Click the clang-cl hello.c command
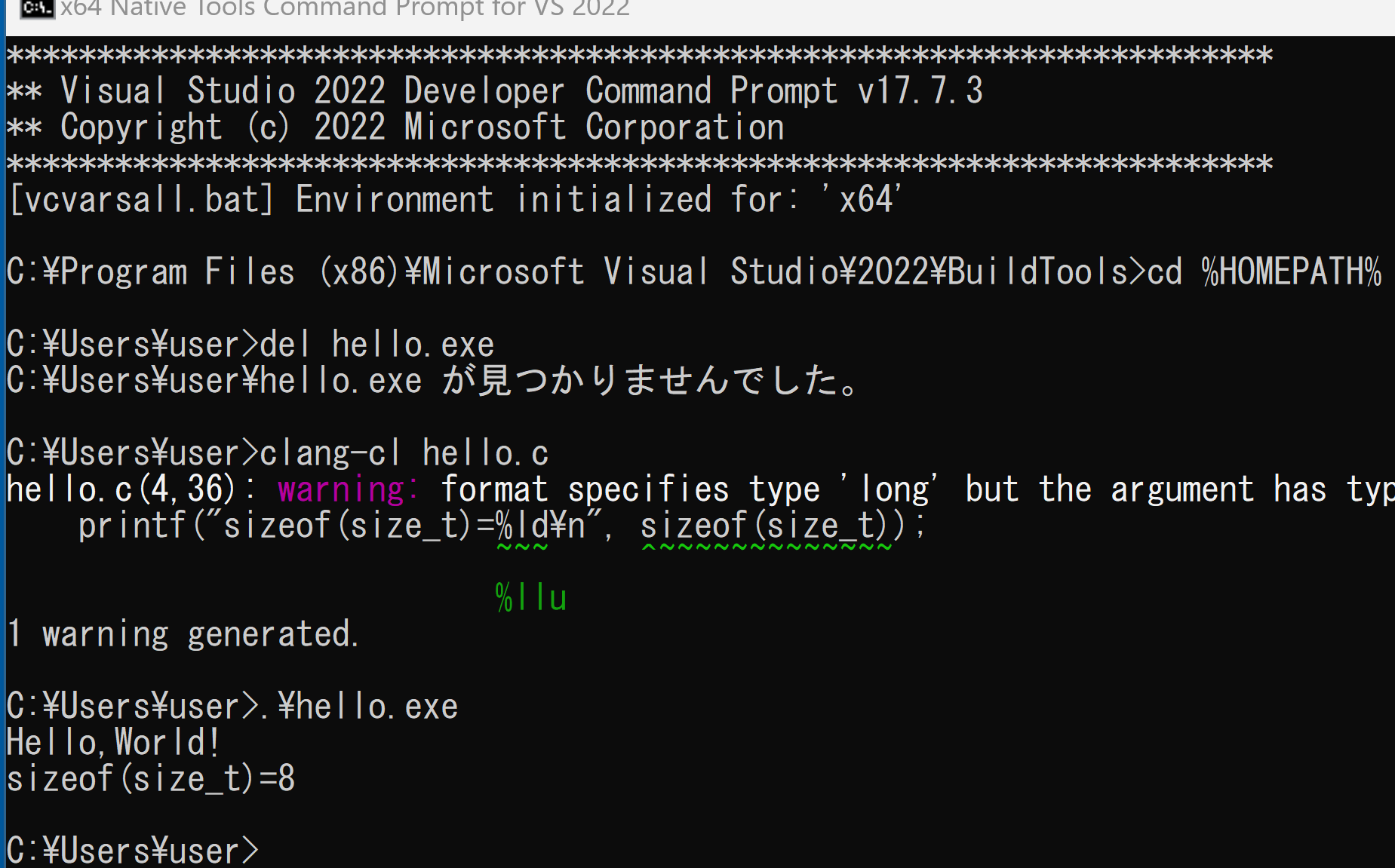Image resolution: width=1395 pixels, height=868 pixels. tap(404, 453)
